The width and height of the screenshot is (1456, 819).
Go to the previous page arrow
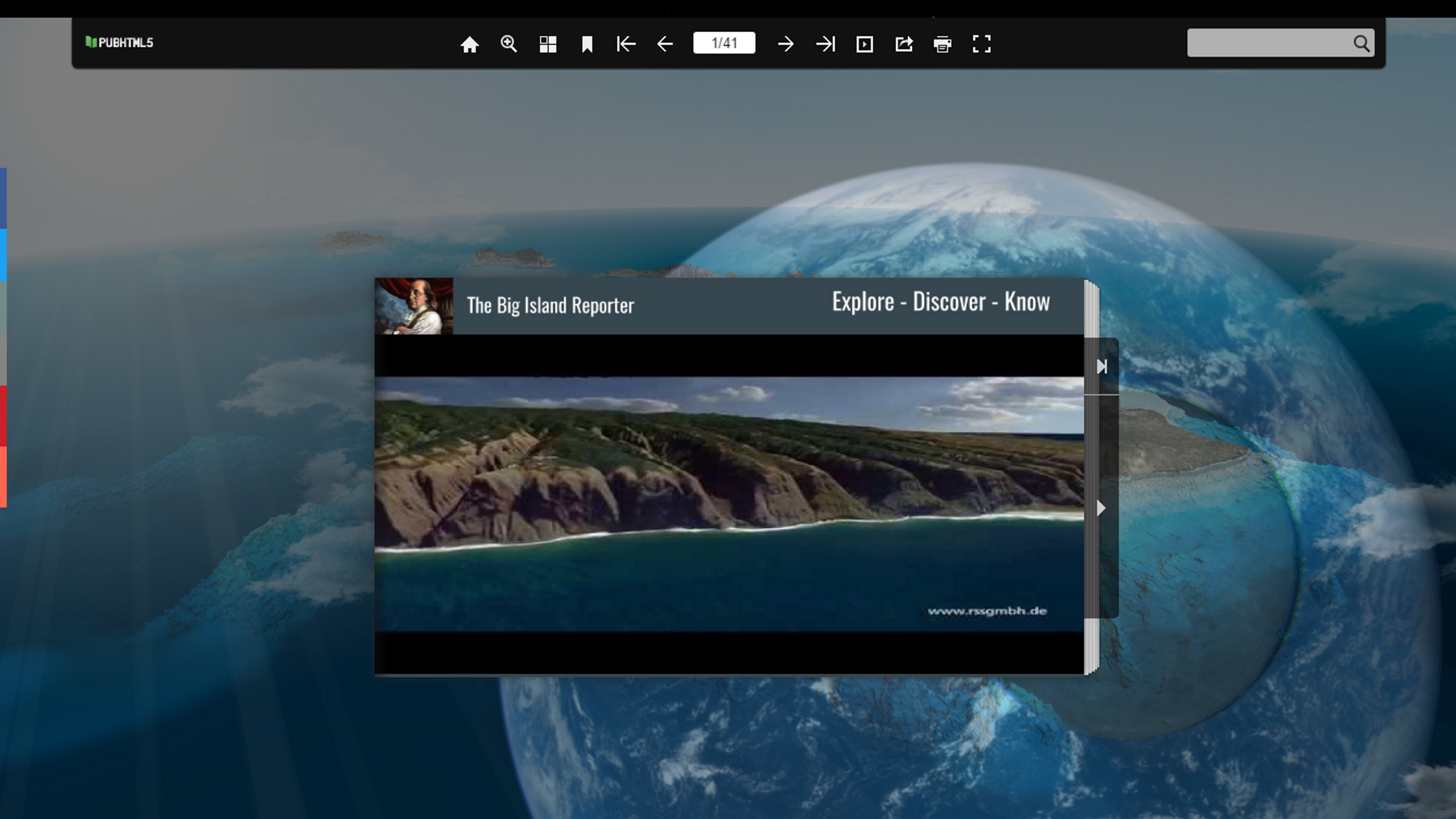(x=665, y=44)
